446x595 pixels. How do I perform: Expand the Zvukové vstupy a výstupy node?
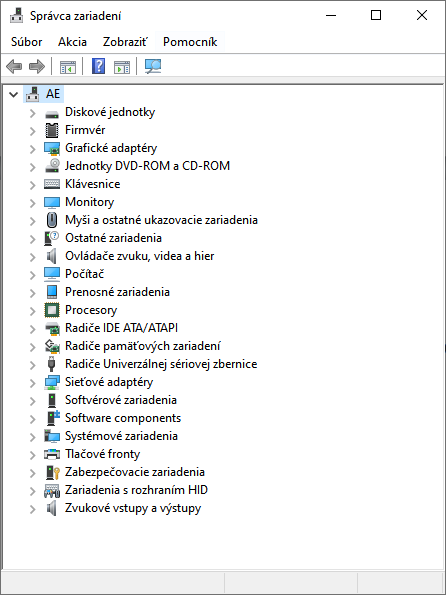[x=33, y=509]
